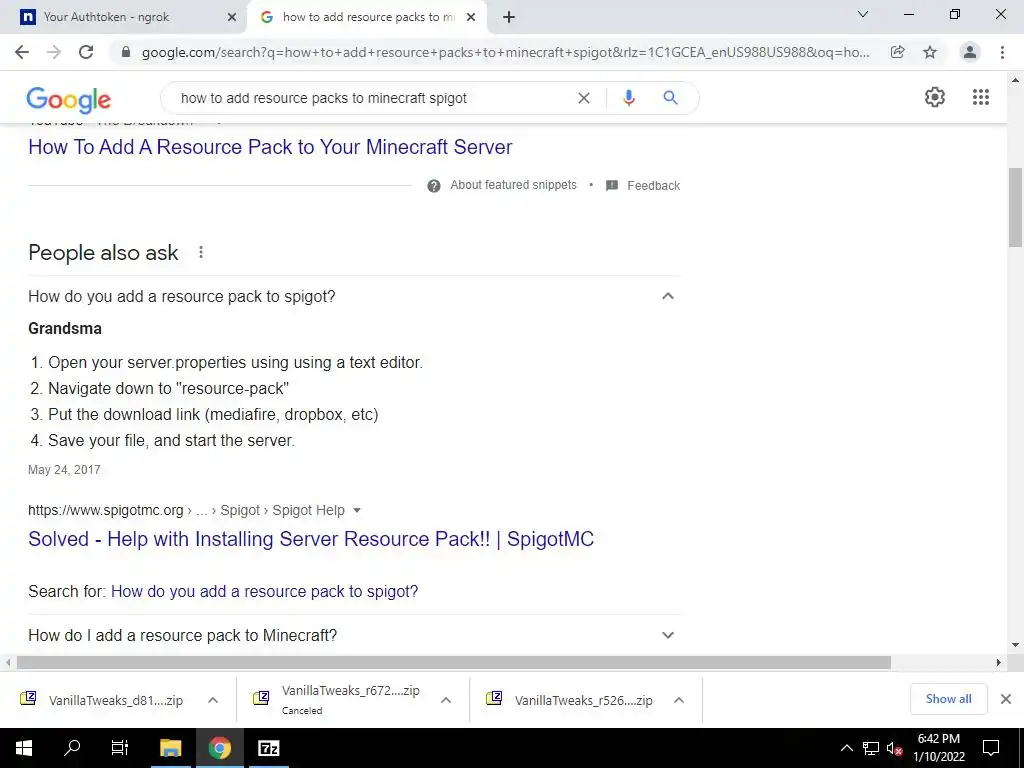Select the Google search results tab

point(366,17)
